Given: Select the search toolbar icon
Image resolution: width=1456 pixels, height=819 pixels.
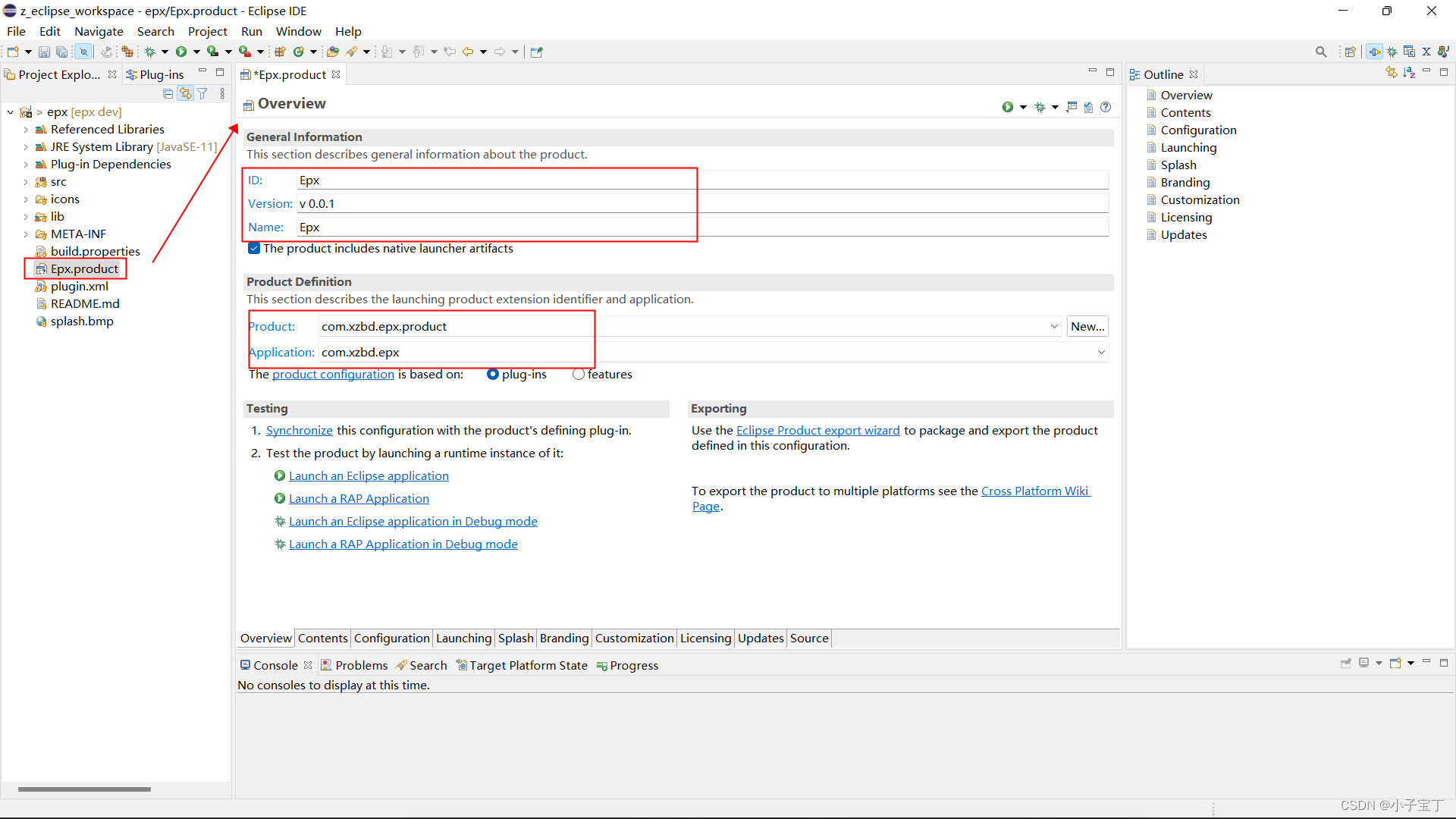Looking at the screenshot, I should (1321, 51).
